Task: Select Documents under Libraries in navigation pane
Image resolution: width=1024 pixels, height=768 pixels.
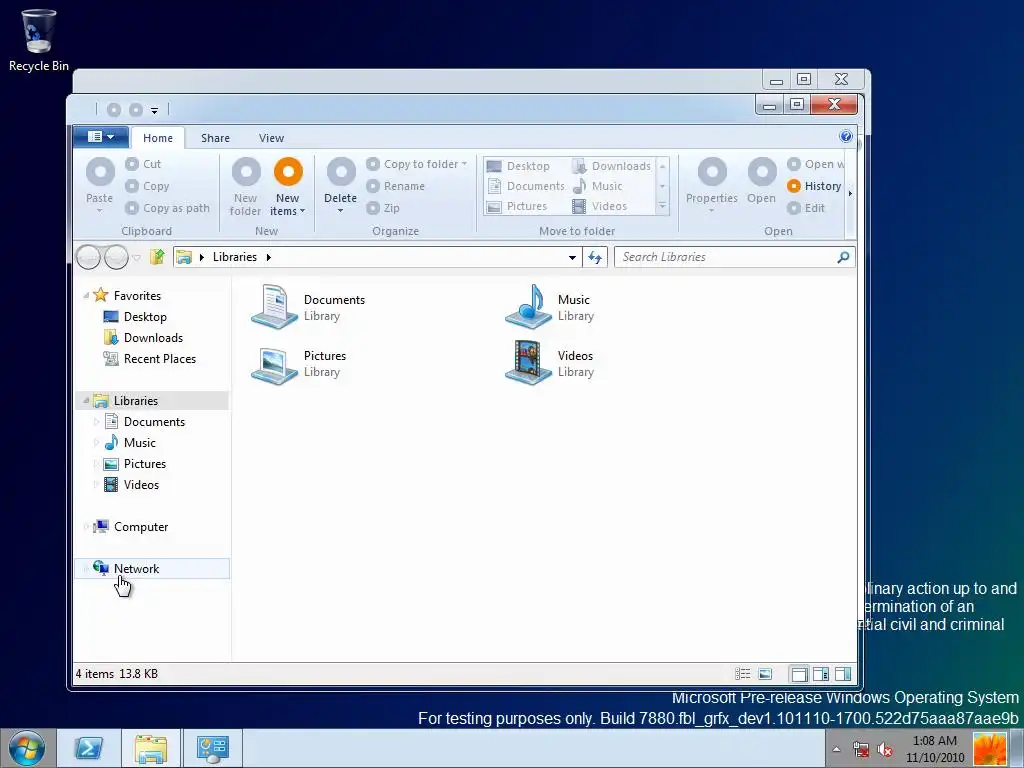Action: 154,422
